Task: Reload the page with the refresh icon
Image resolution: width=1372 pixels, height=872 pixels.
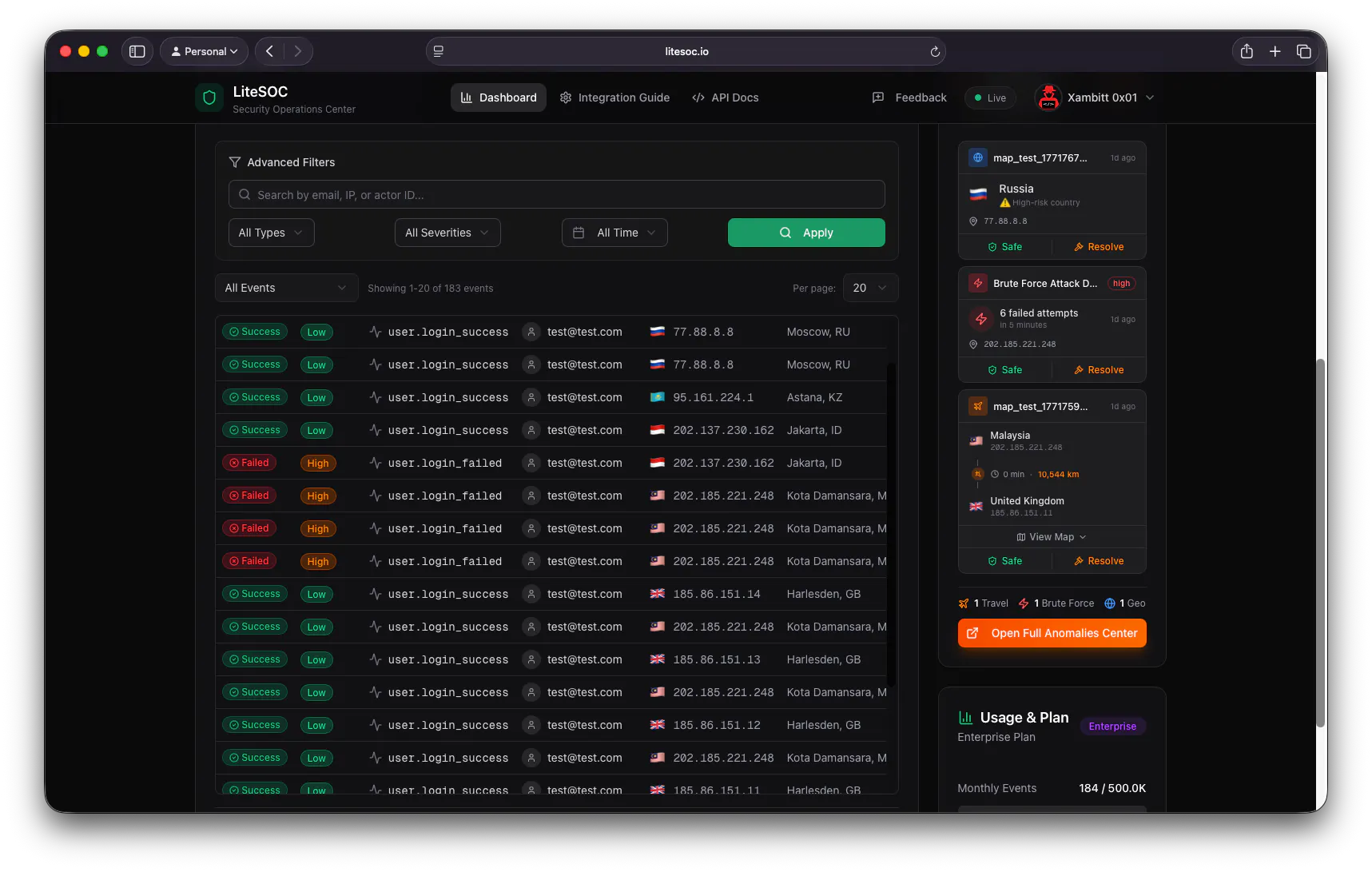Action: pos(935,51)
